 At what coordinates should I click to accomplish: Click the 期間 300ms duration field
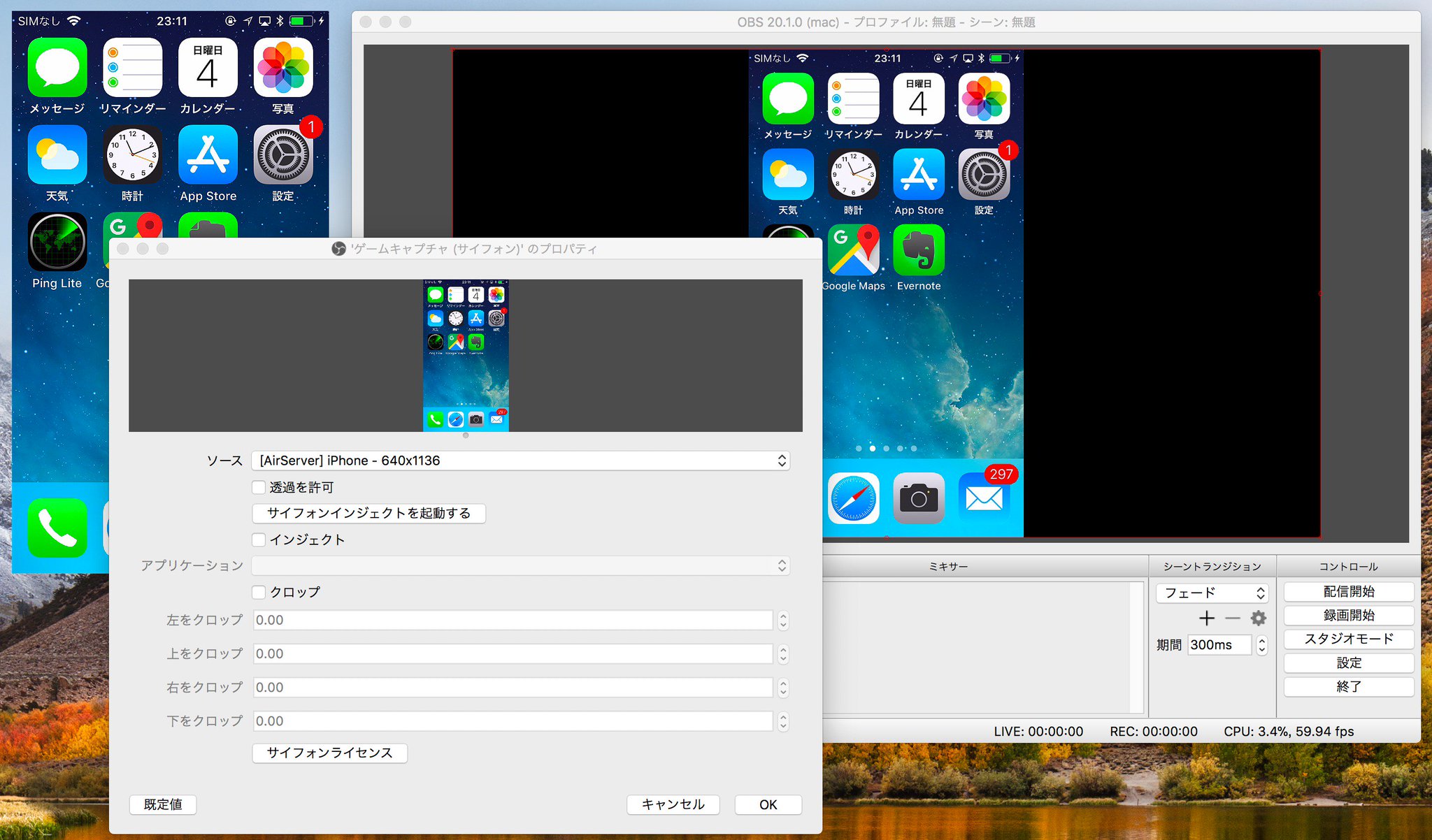point(1219,645)
